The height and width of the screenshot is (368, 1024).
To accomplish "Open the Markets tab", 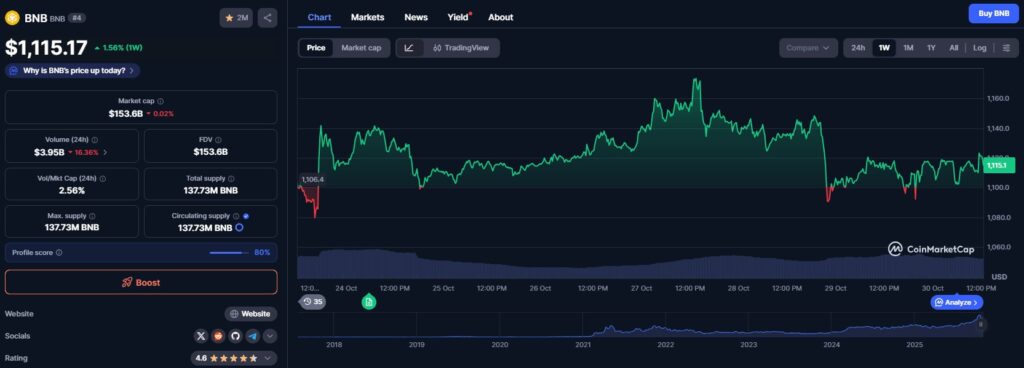I will tap(368, 17).
